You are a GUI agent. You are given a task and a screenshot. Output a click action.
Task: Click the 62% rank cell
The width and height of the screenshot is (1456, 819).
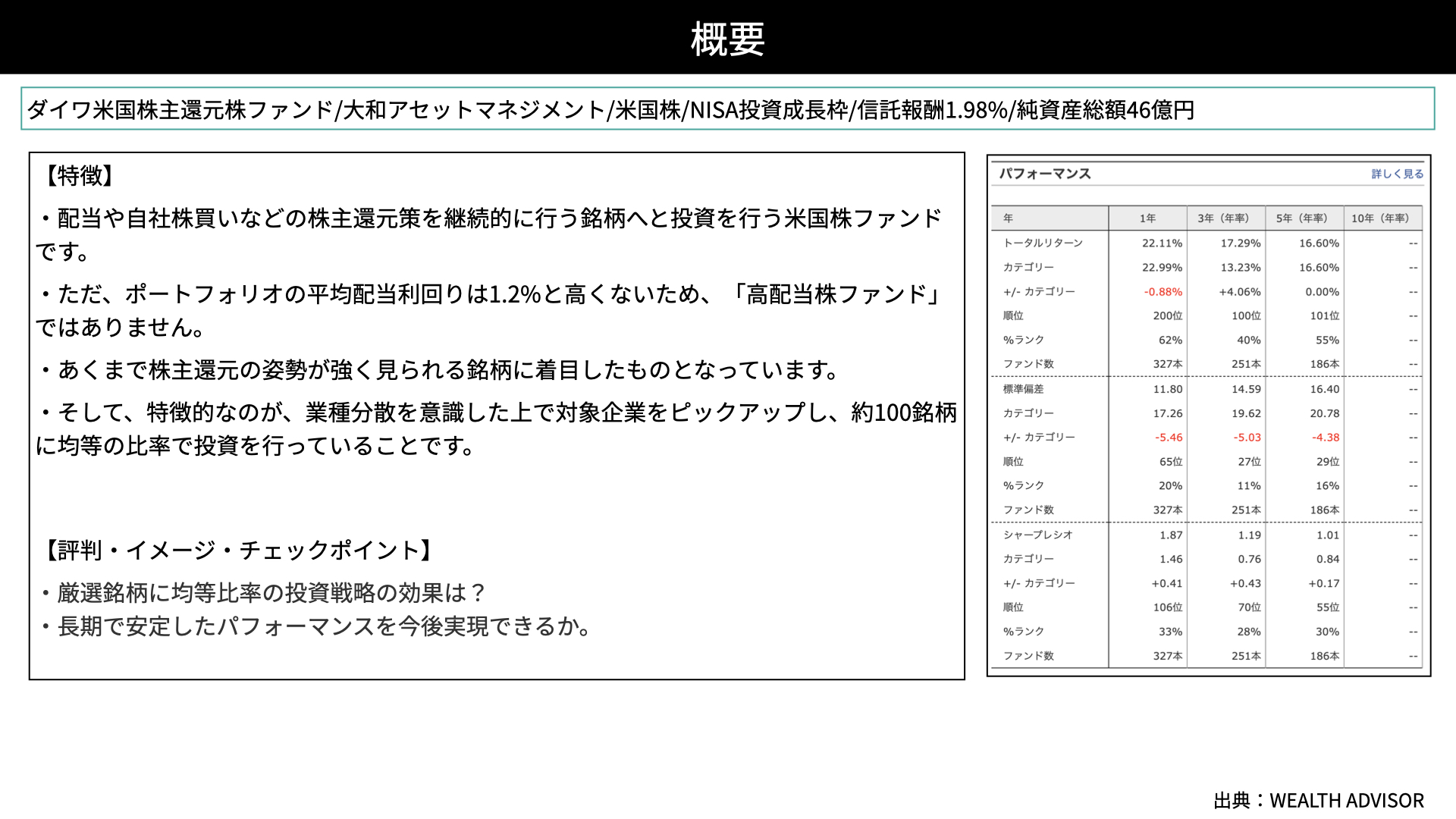coord(1170,340)
